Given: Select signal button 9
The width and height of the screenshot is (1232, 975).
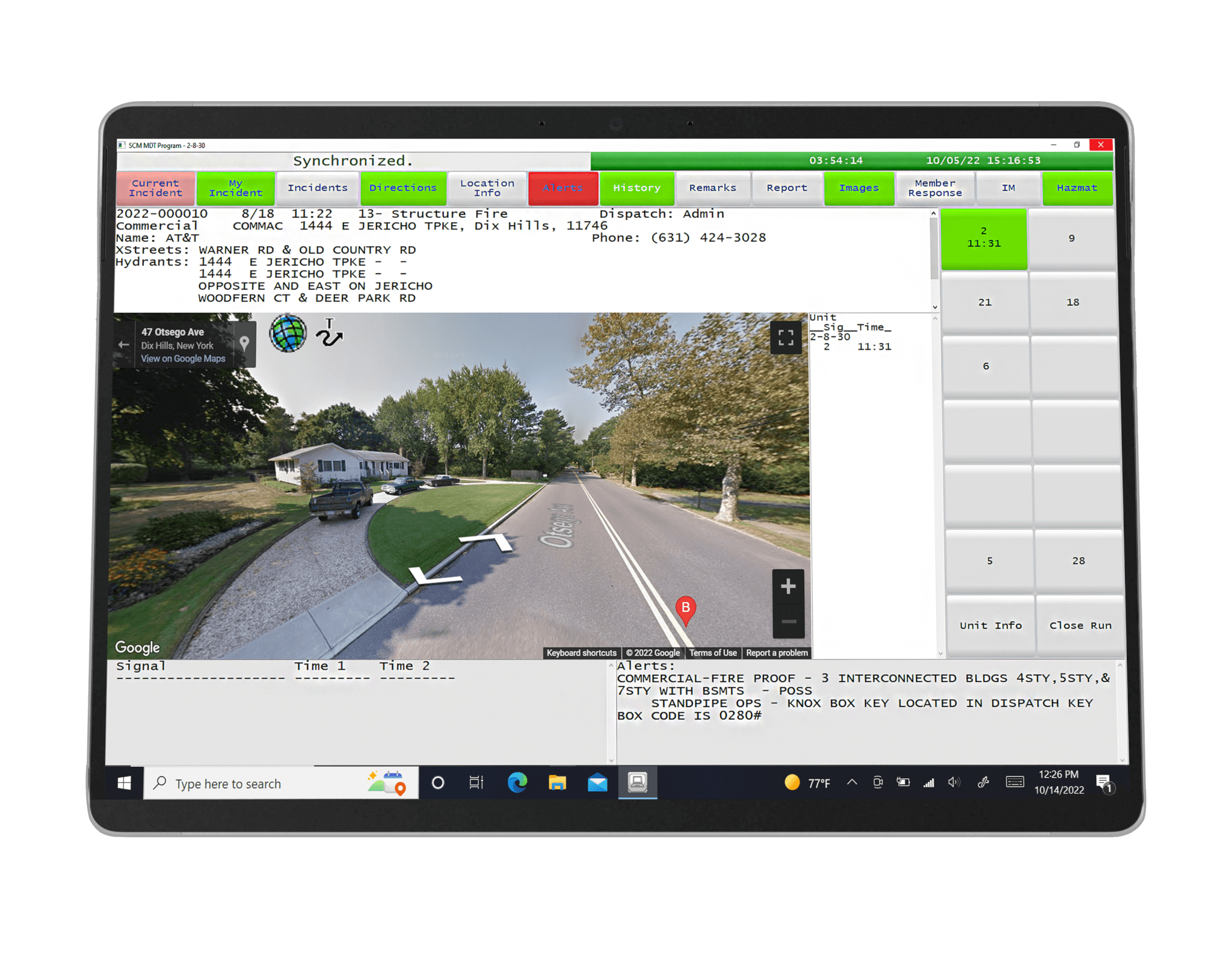Looking at the screenshot, I should 1071,238.
